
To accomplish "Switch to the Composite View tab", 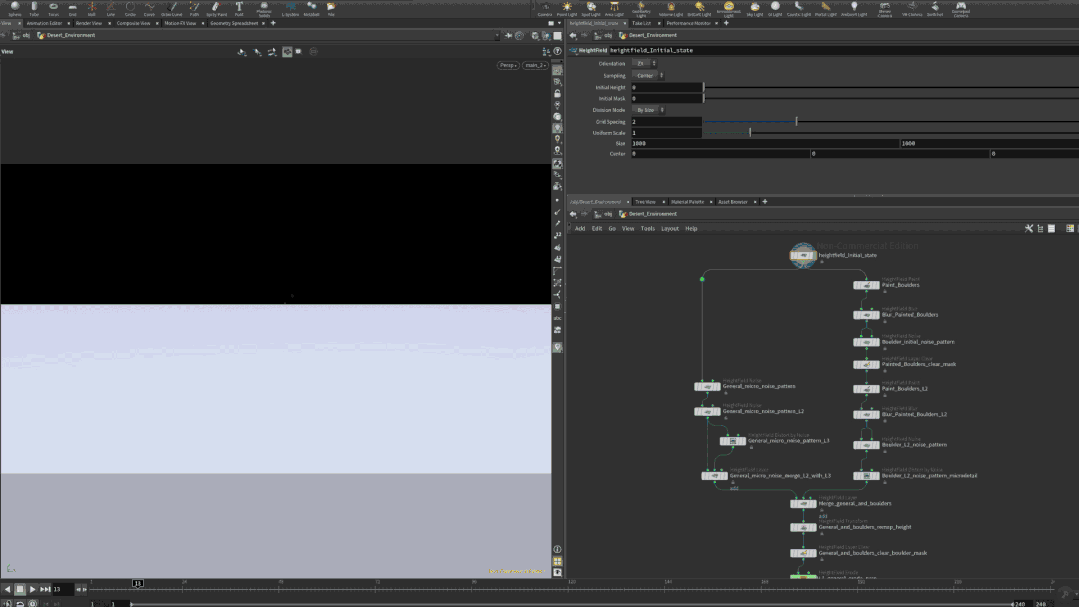I will coord(133,23).
